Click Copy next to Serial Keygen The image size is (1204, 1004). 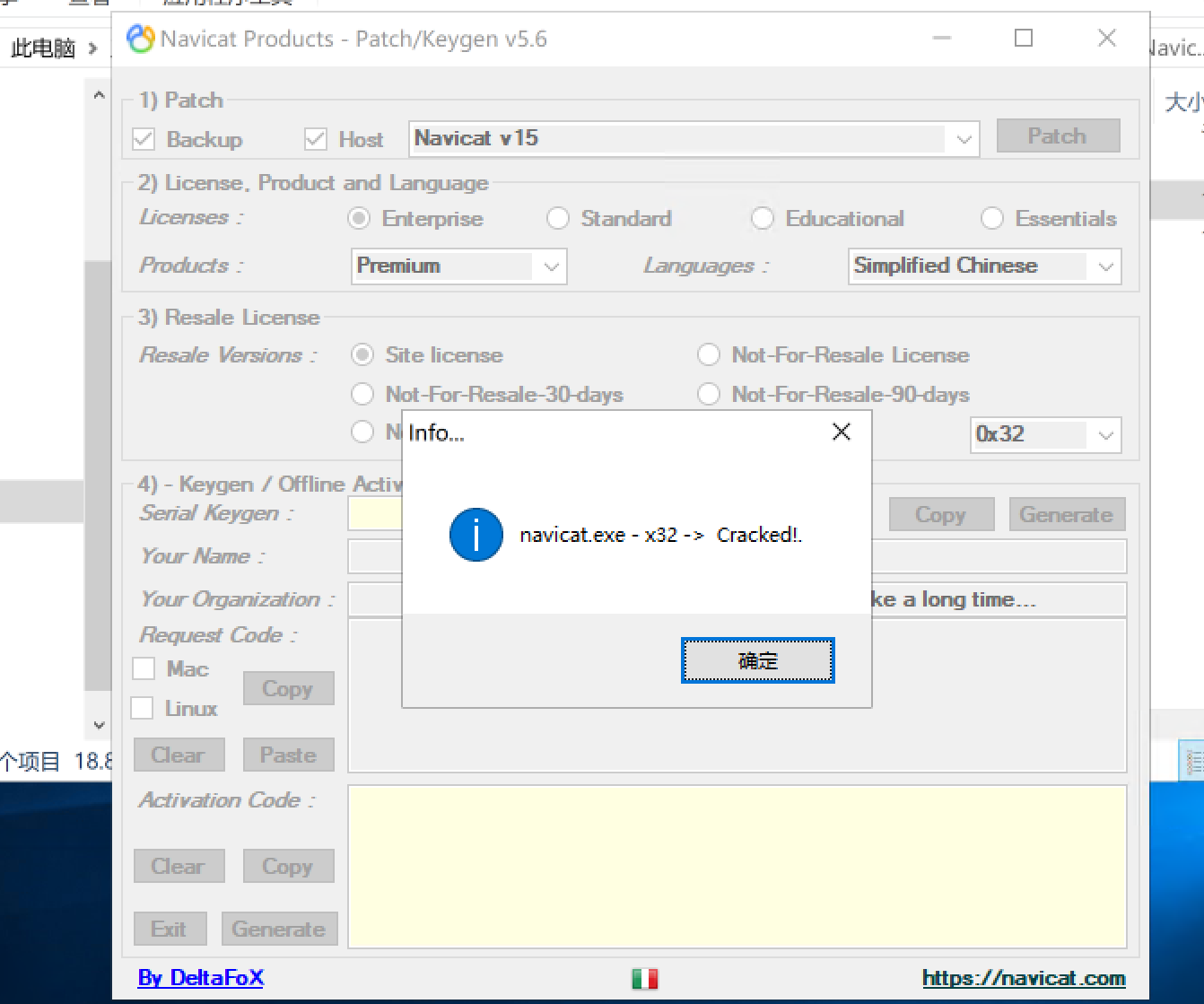click(941, 514)
